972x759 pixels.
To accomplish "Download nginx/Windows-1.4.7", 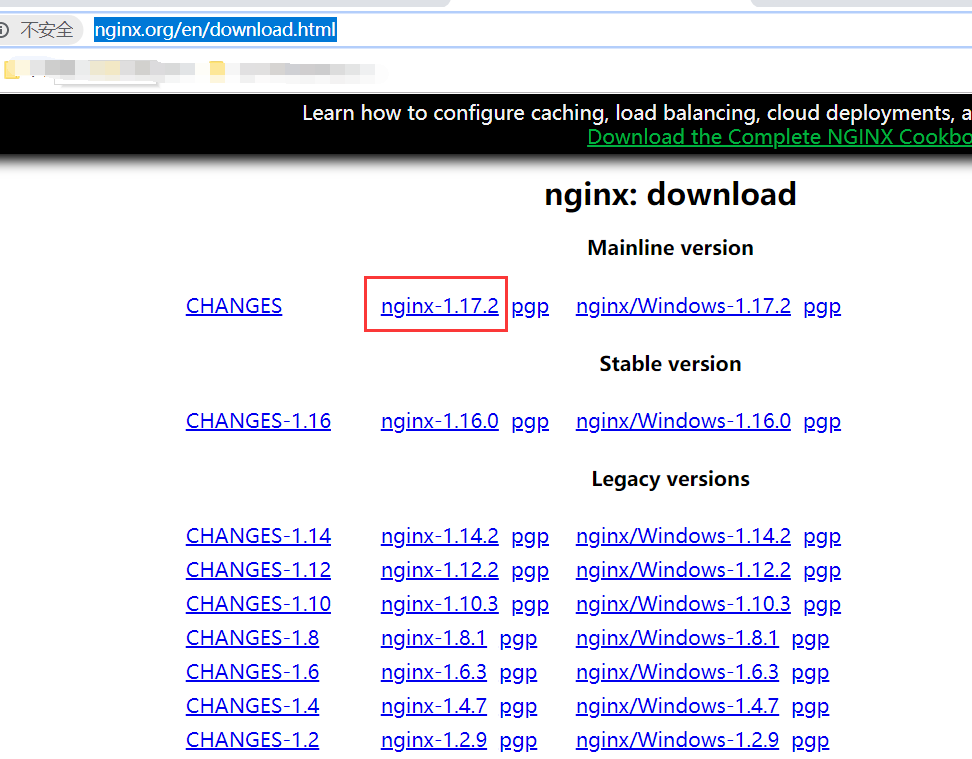I will coord(677,707).
